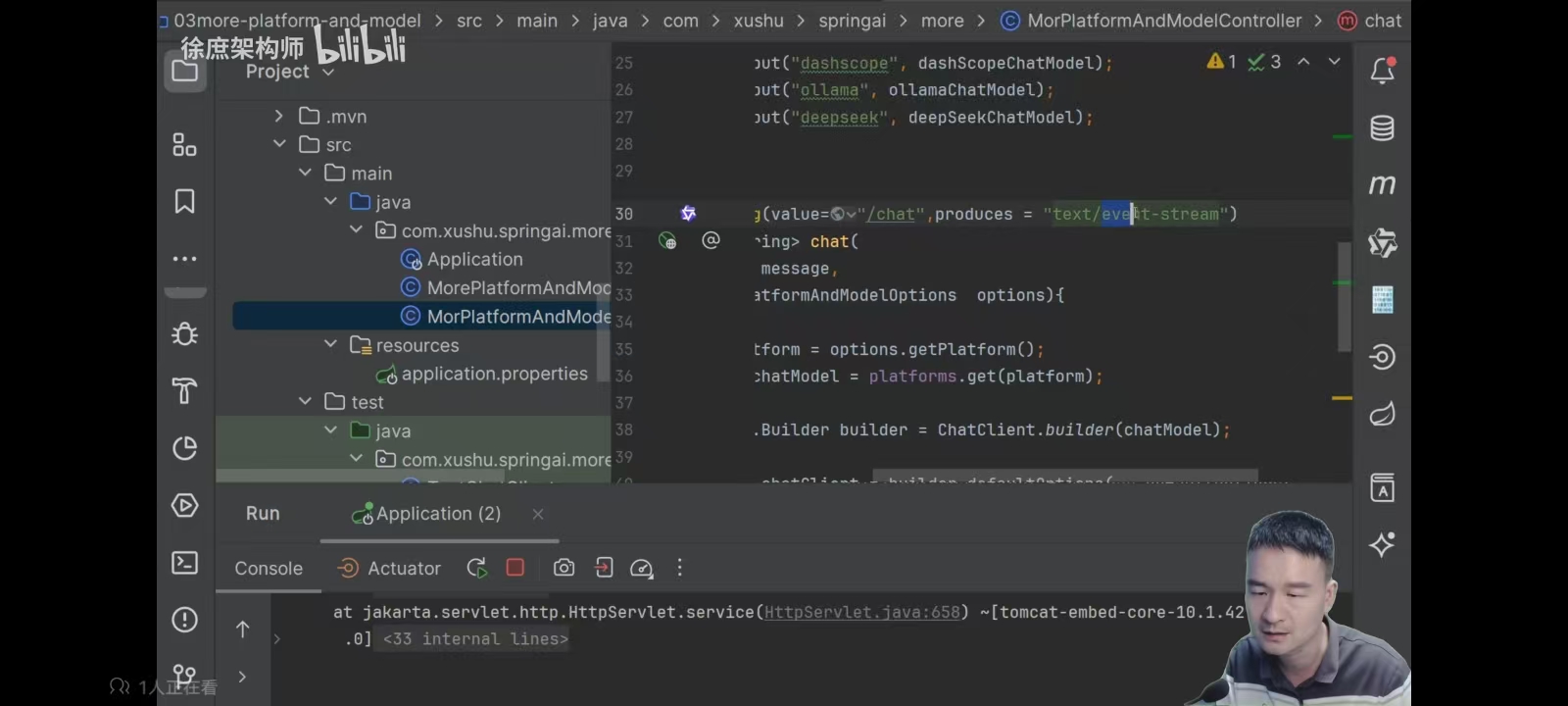This screenshot has height=706, width=1568.
Task: Go to previous highlighted problem arrow up
Action: point(1303,61)
